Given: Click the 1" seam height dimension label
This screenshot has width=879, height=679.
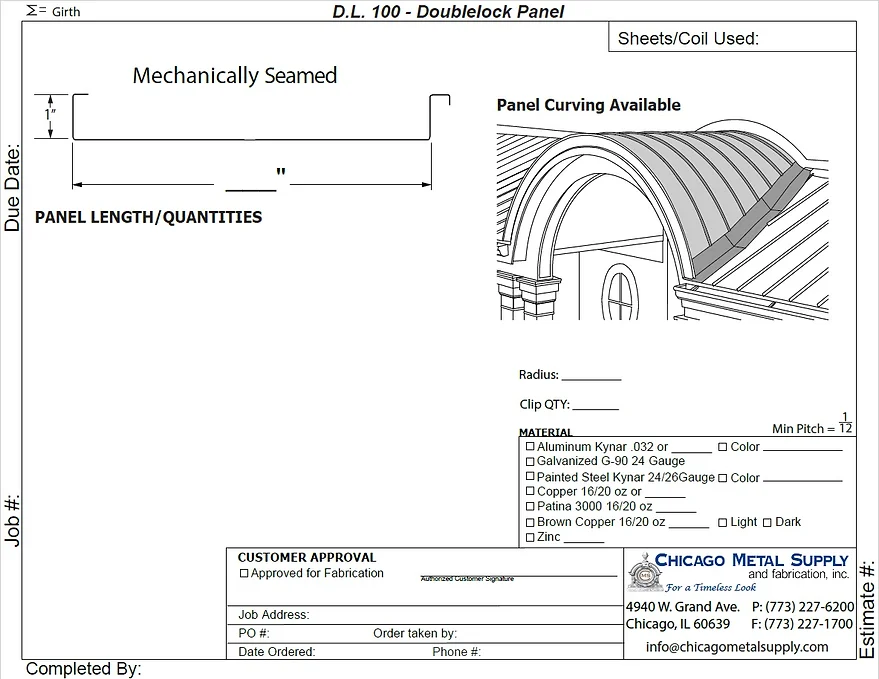Looking at the screenshot, I should 50,114.
